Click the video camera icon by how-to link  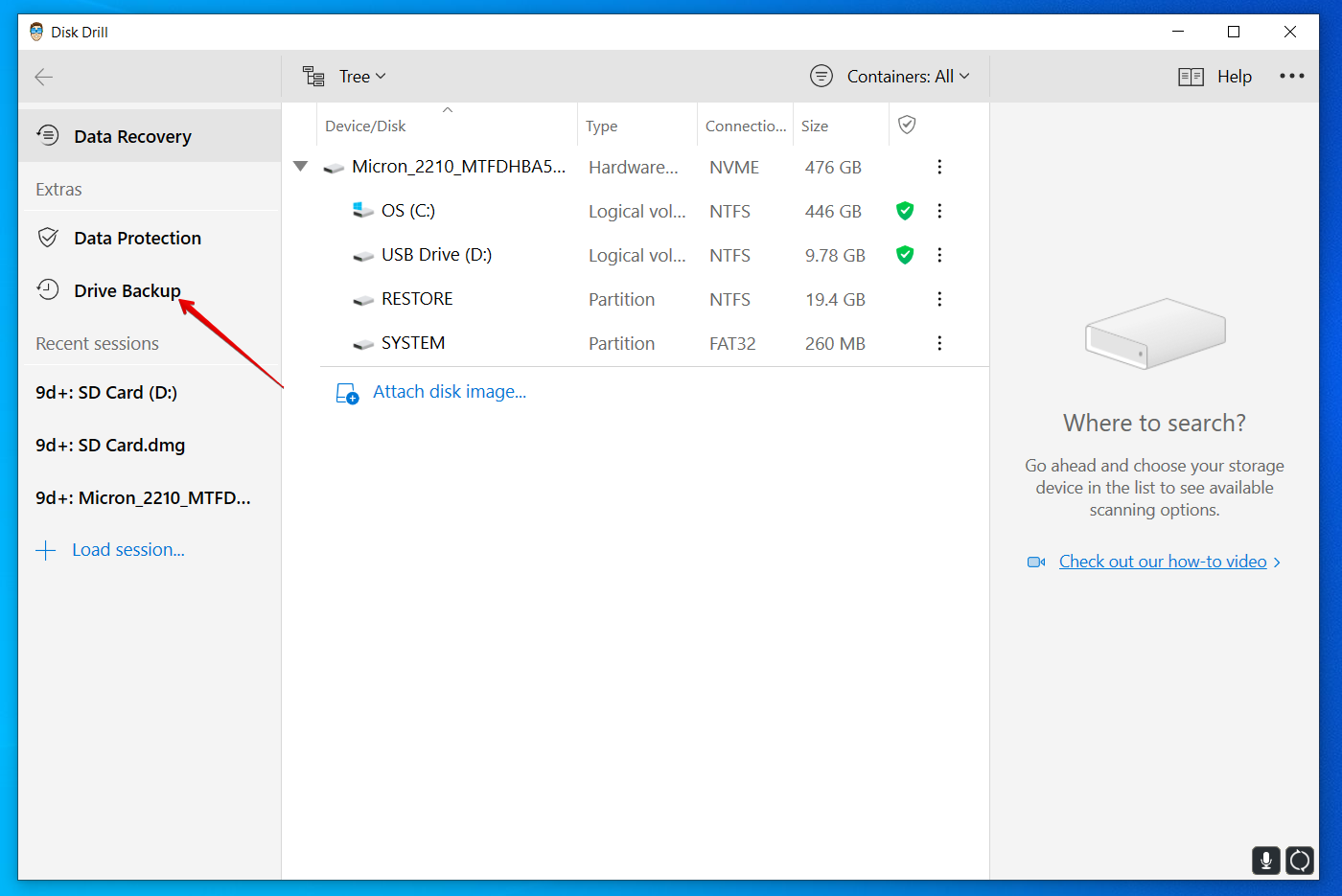(x=1036, y=562)
